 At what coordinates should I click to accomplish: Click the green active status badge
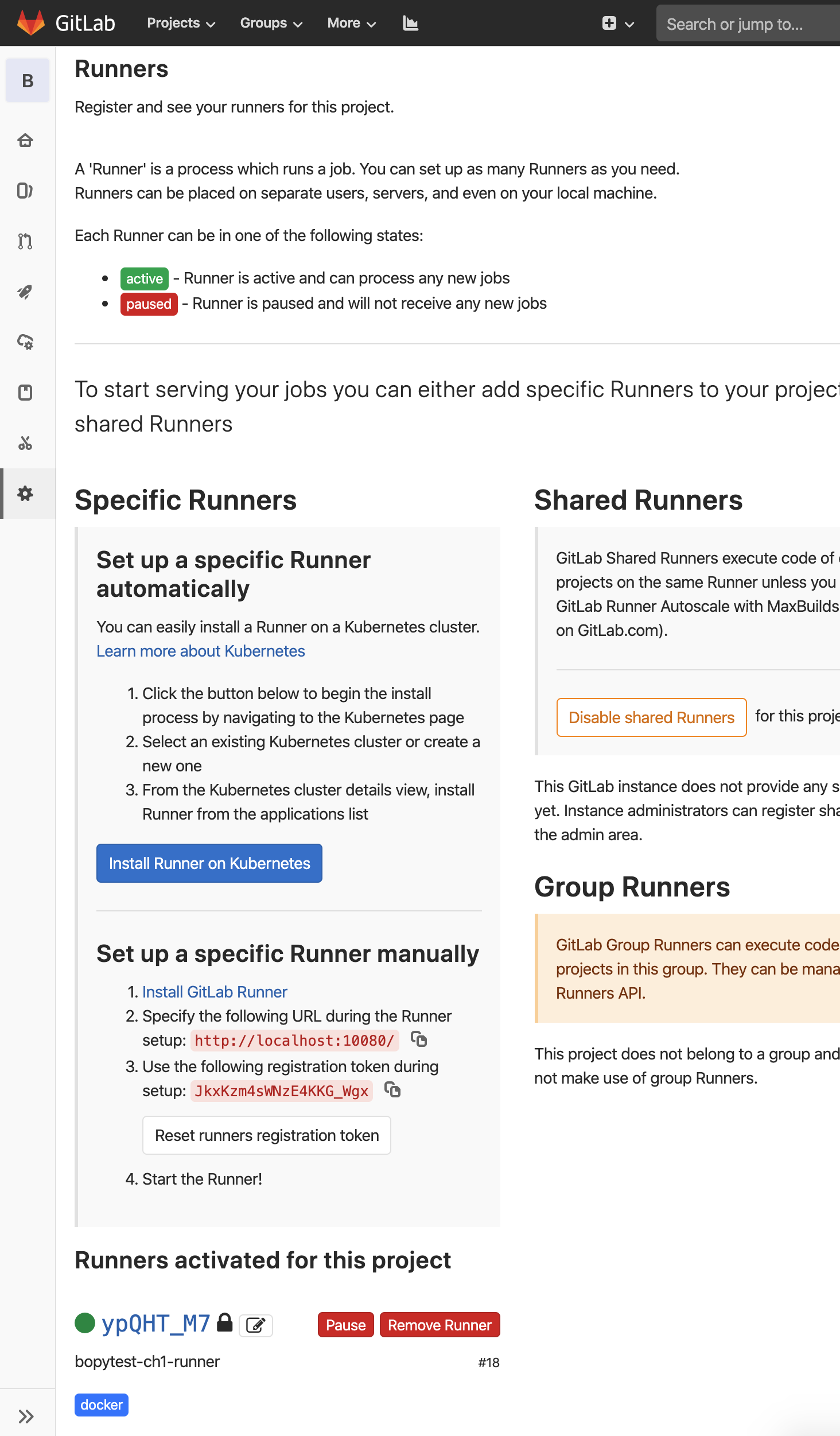[145, 278]
